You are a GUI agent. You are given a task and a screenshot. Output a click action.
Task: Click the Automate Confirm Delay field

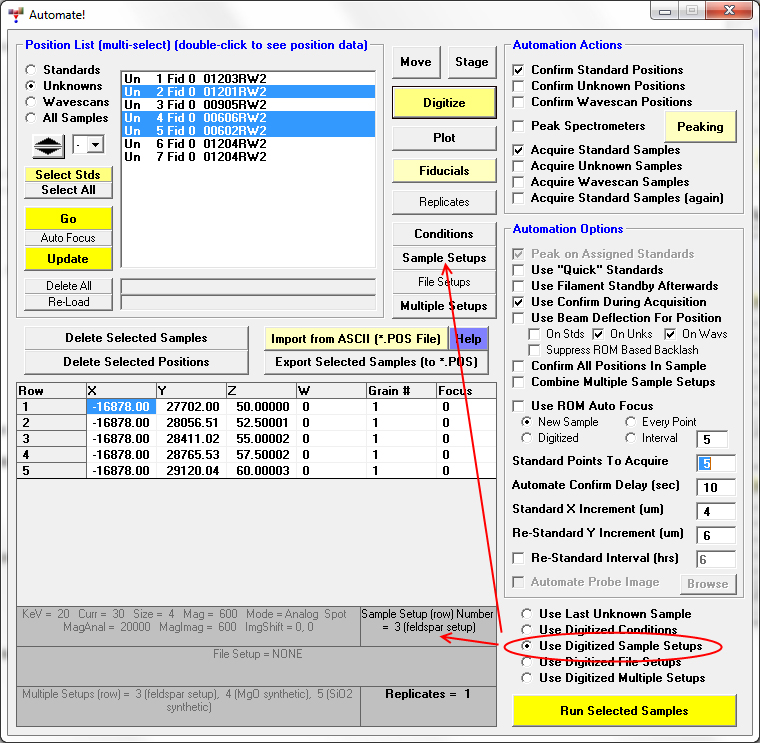(716, 487)
